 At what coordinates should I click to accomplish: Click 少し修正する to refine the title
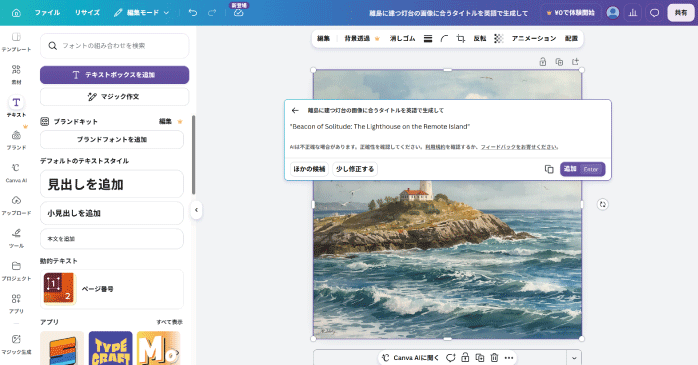click(x=355, y=169)
